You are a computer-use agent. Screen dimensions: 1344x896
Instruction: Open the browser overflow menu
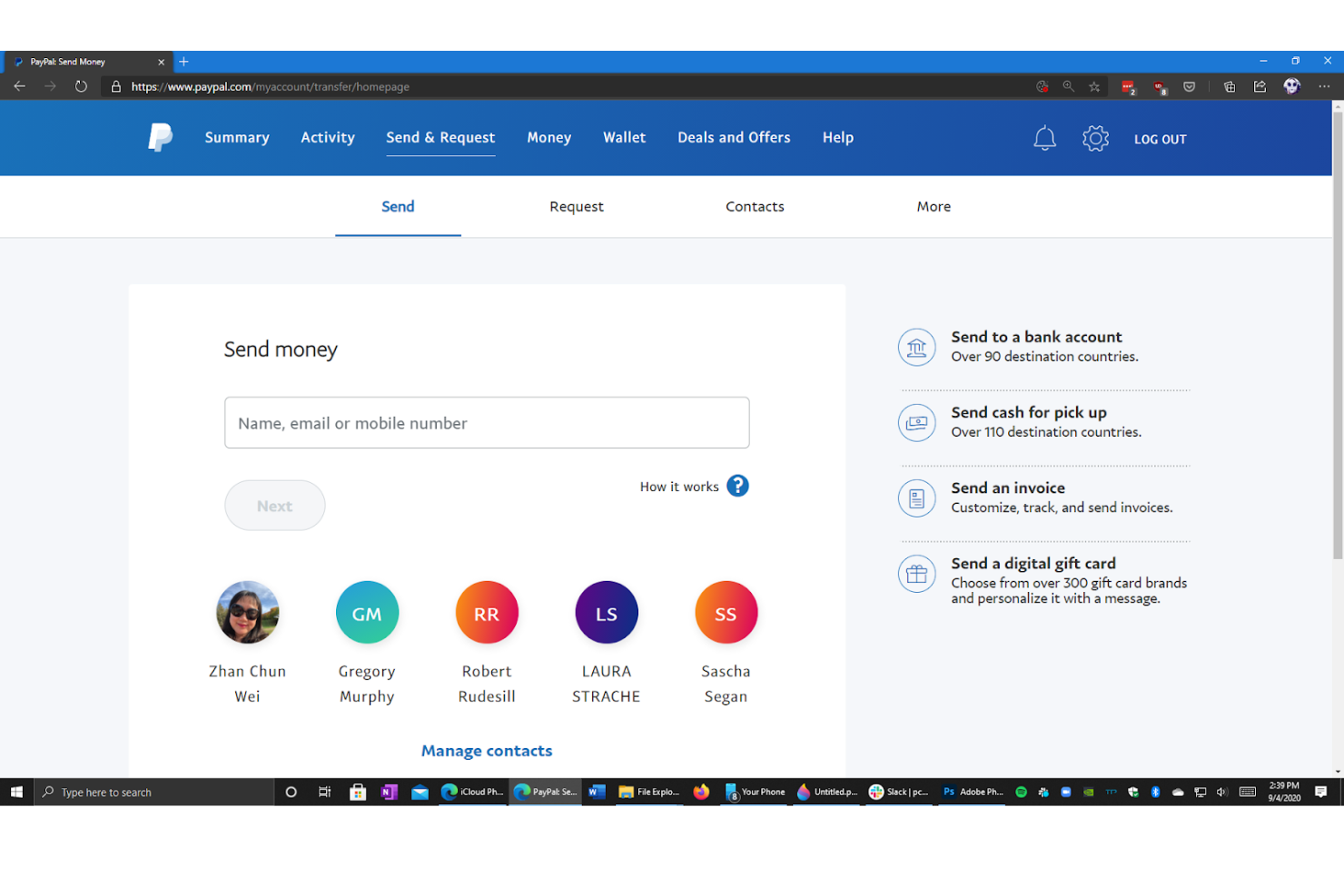(1324, 86)
